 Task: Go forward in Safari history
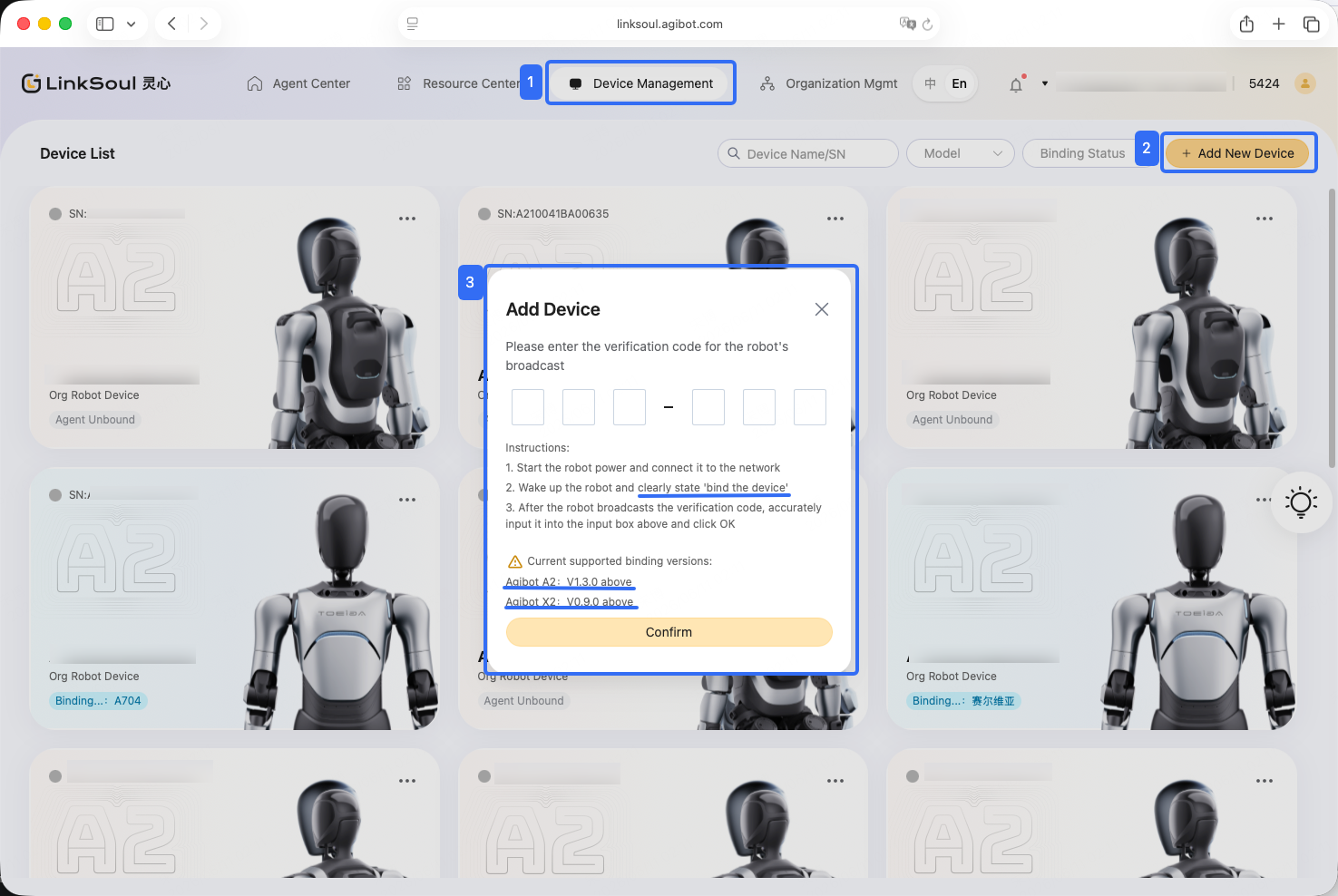204,24
